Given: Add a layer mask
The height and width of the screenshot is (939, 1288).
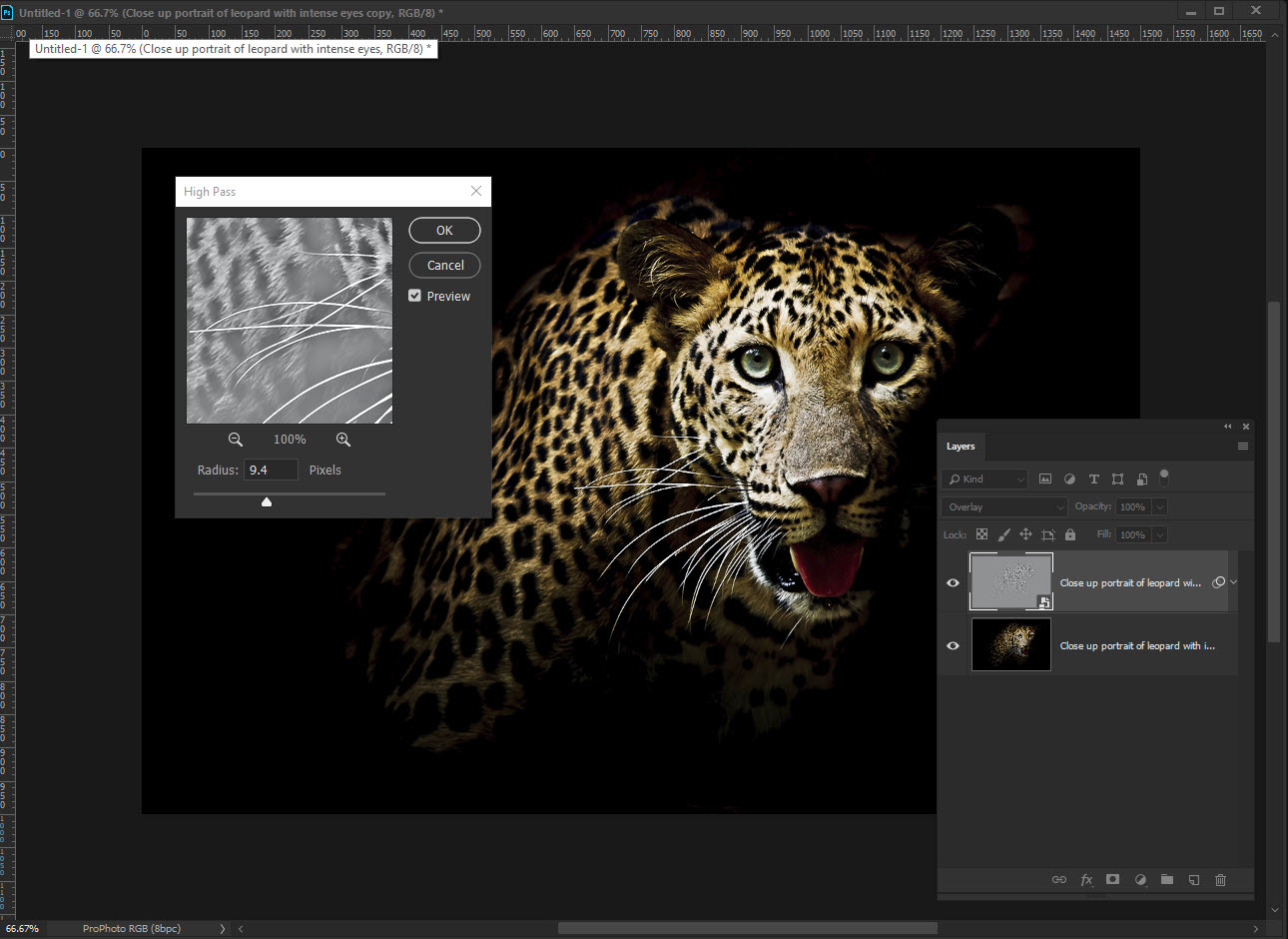Looking at the screenshot, I should click(x=1112, y=880).
